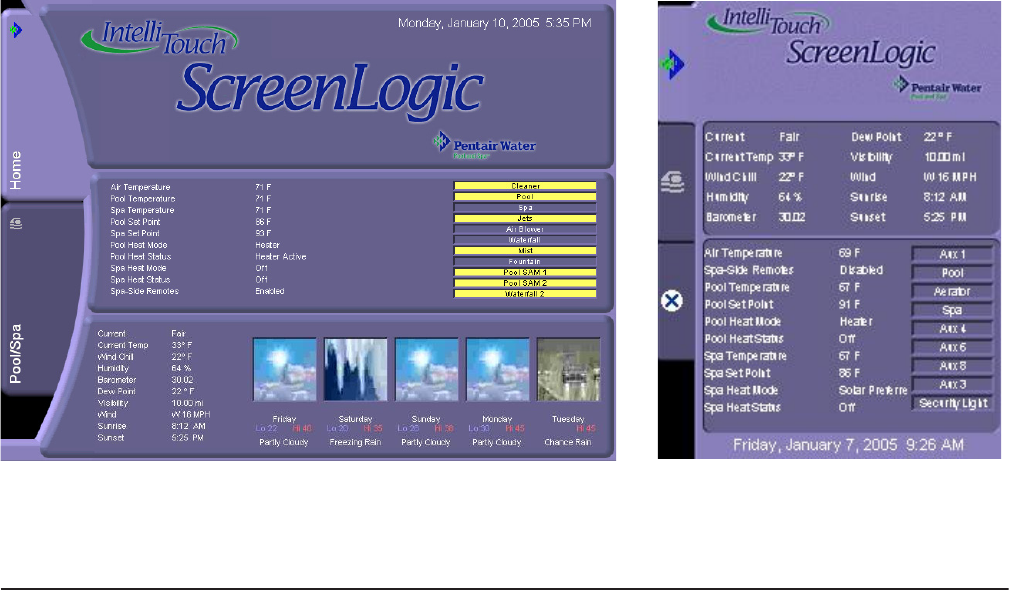
Task: Click the 'Disabled' Spa-Side Remotes value
Action: (861, 270)
